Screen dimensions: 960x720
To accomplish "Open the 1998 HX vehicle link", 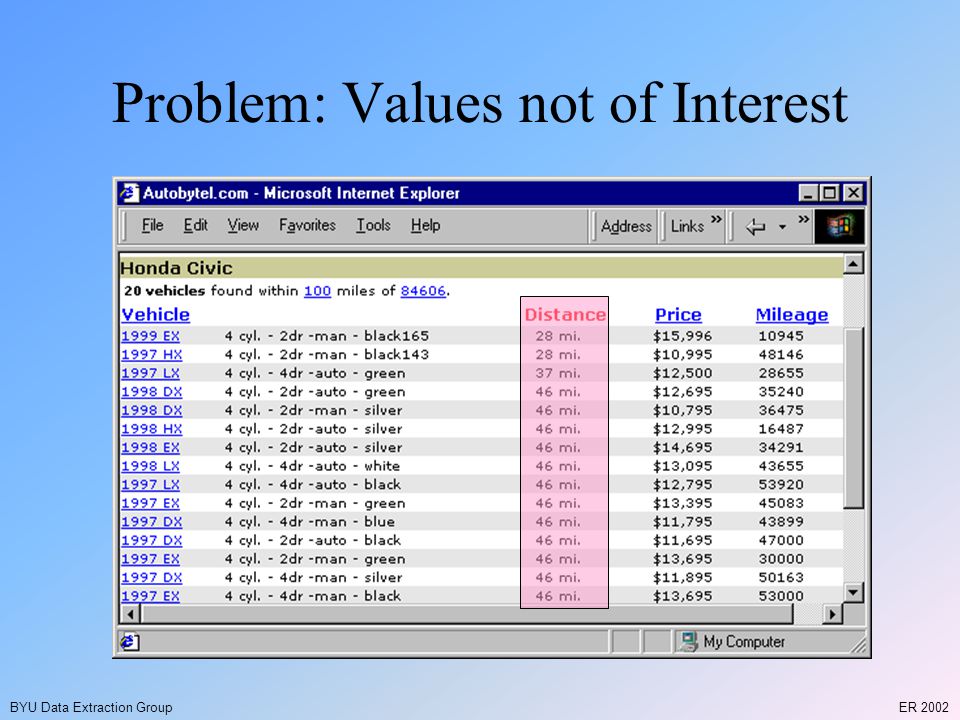I will [152, 429].
